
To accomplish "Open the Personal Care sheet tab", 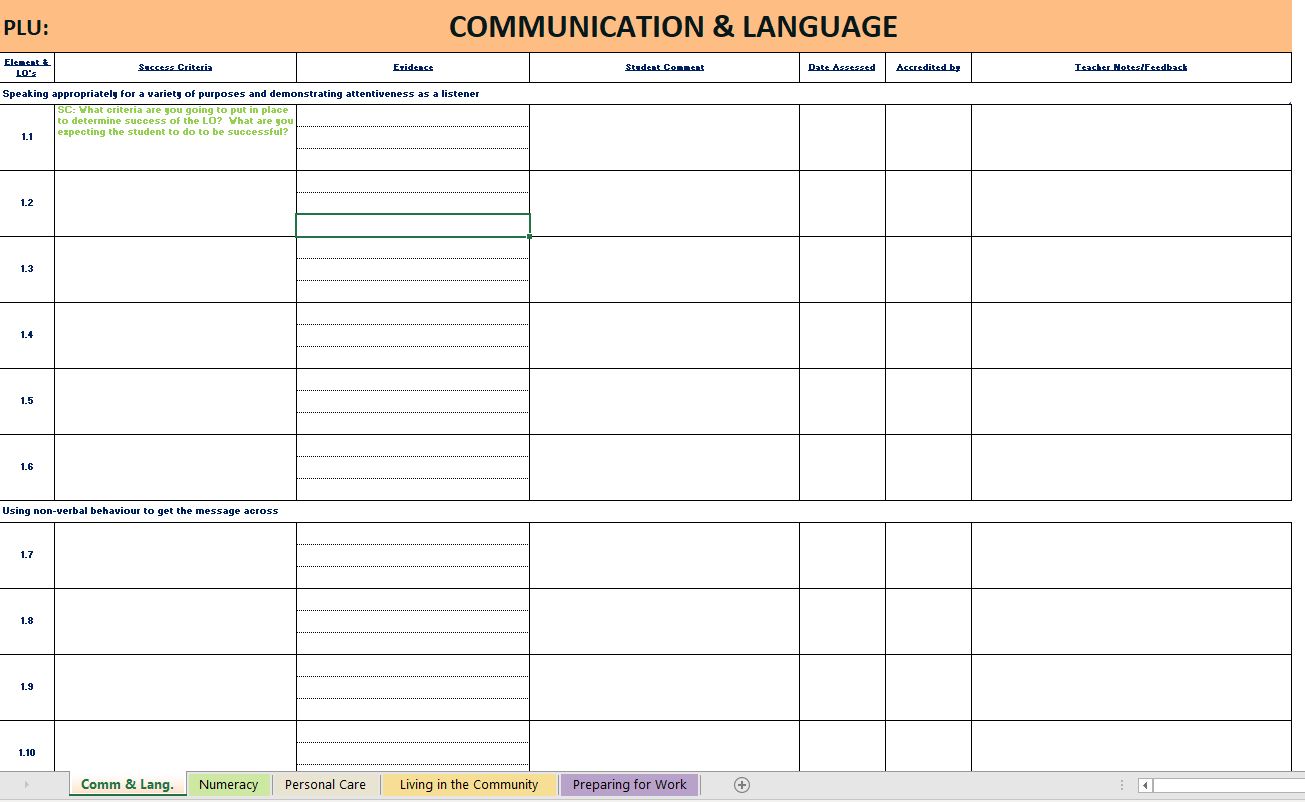I will click(x=325, y=785).
